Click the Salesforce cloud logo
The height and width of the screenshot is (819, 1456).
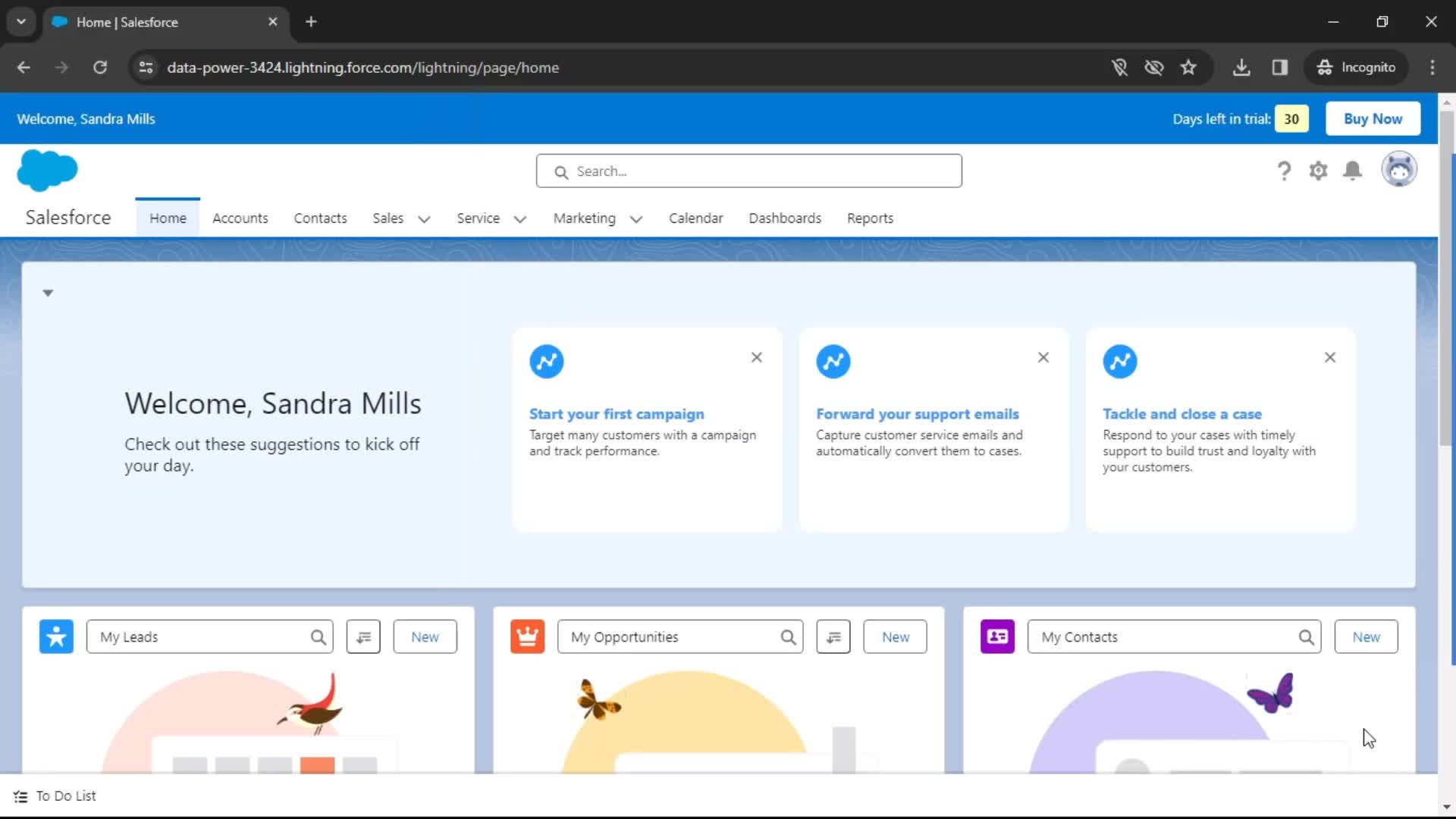47,170
